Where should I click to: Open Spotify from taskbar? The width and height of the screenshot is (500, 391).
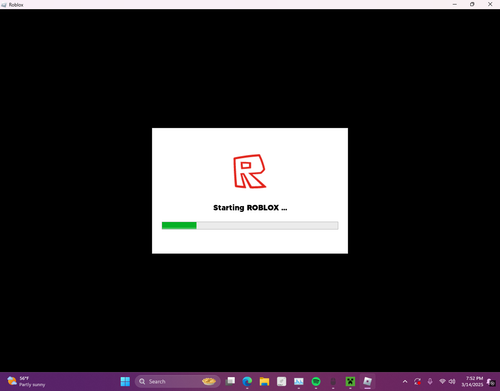pyautogui.click(x=316, y=381)
